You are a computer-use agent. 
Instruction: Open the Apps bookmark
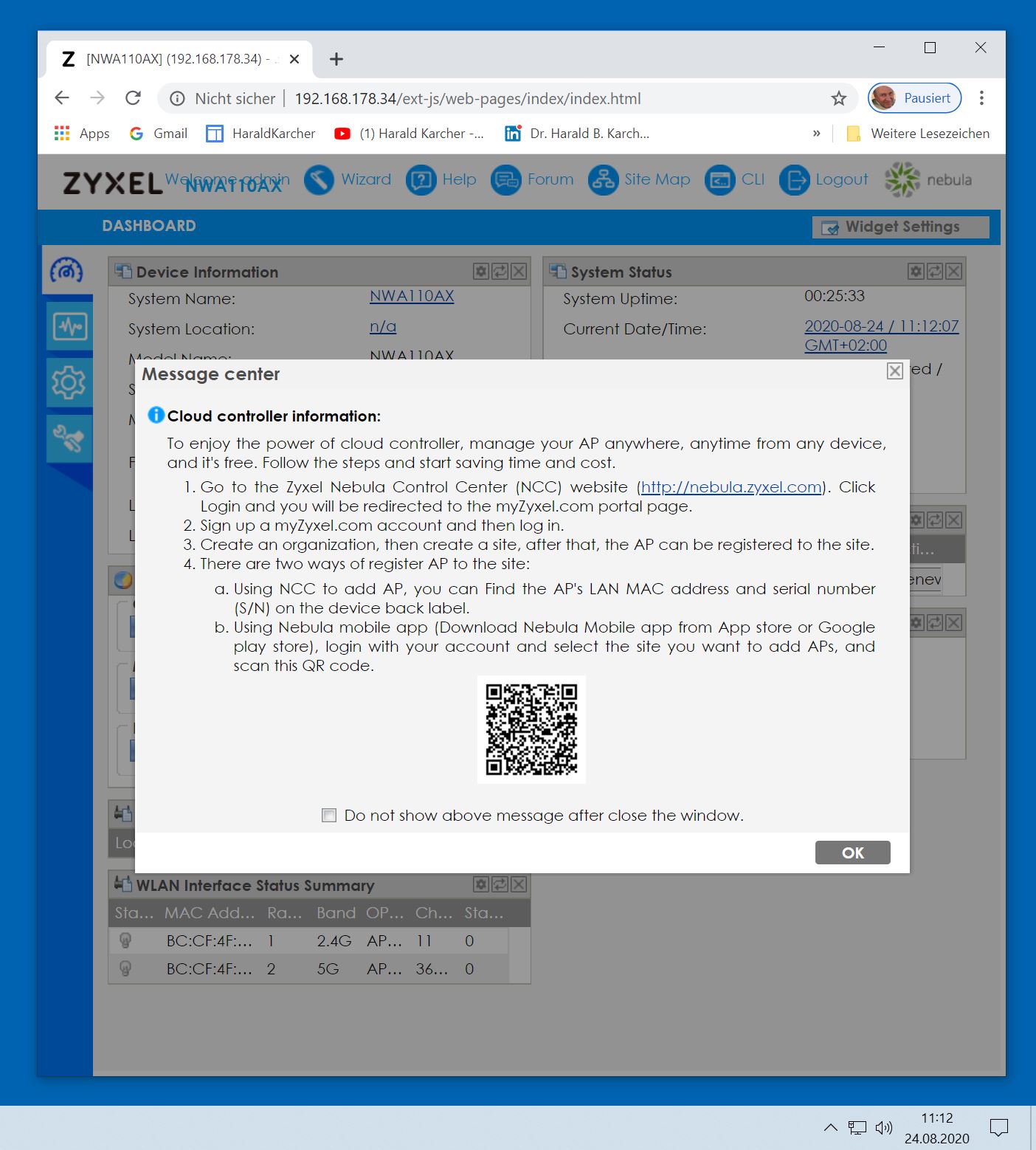(82, 134)
